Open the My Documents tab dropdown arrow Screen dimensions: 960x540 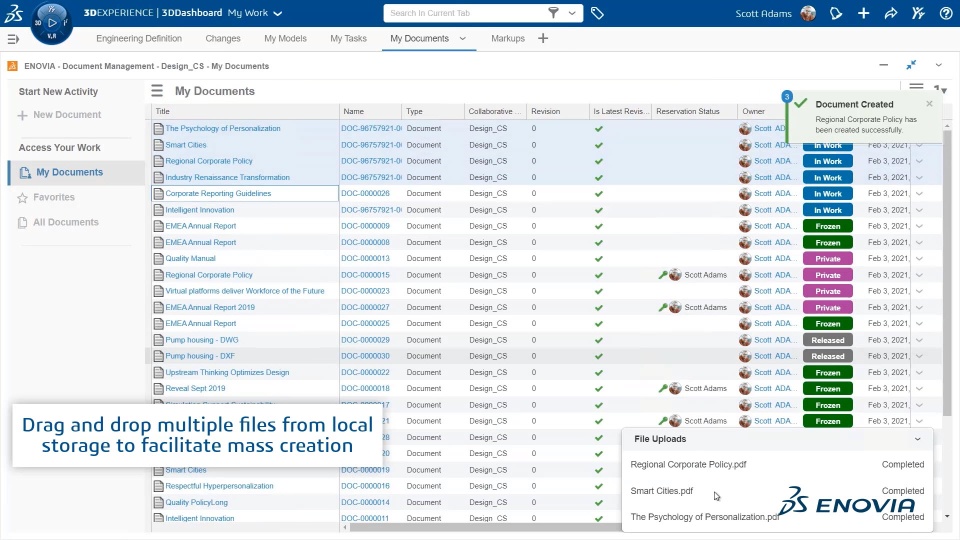[x=463, y=39]
